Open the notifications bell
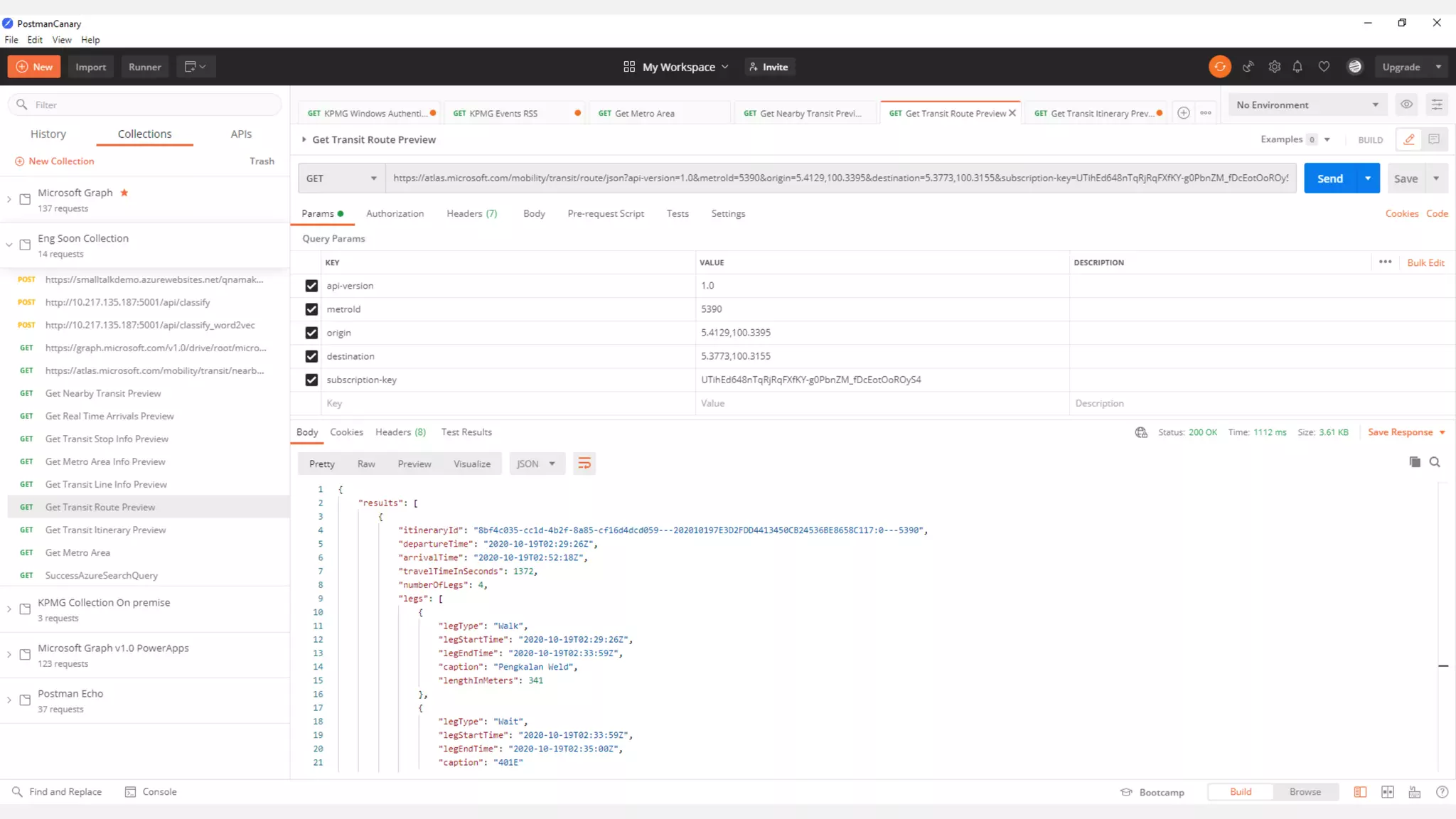Viewport: 1456px width, 819px height. pyautogui.click(x=1297, y=67)
